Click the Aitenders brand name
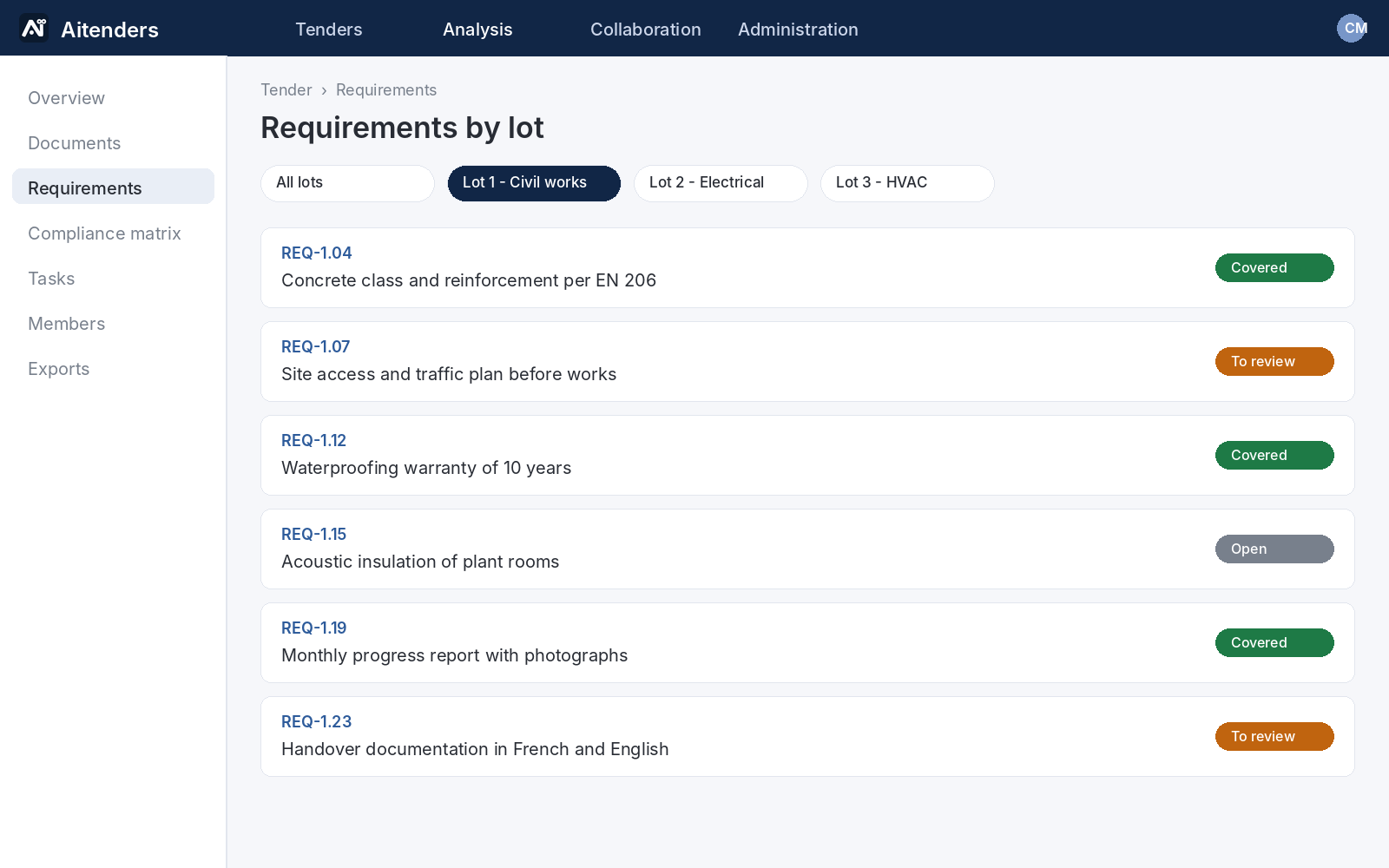This screenshot has width=1389, height=868. [110, 30]
